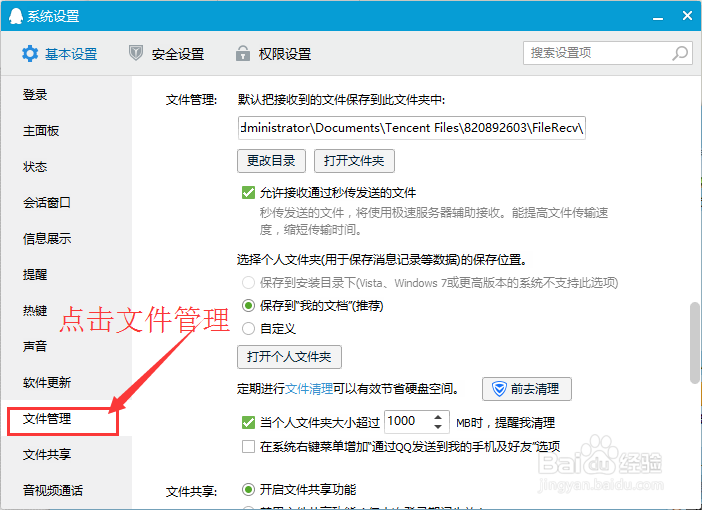
Task: Click the gear icon of 基本设置
Action: click(30, 54)
